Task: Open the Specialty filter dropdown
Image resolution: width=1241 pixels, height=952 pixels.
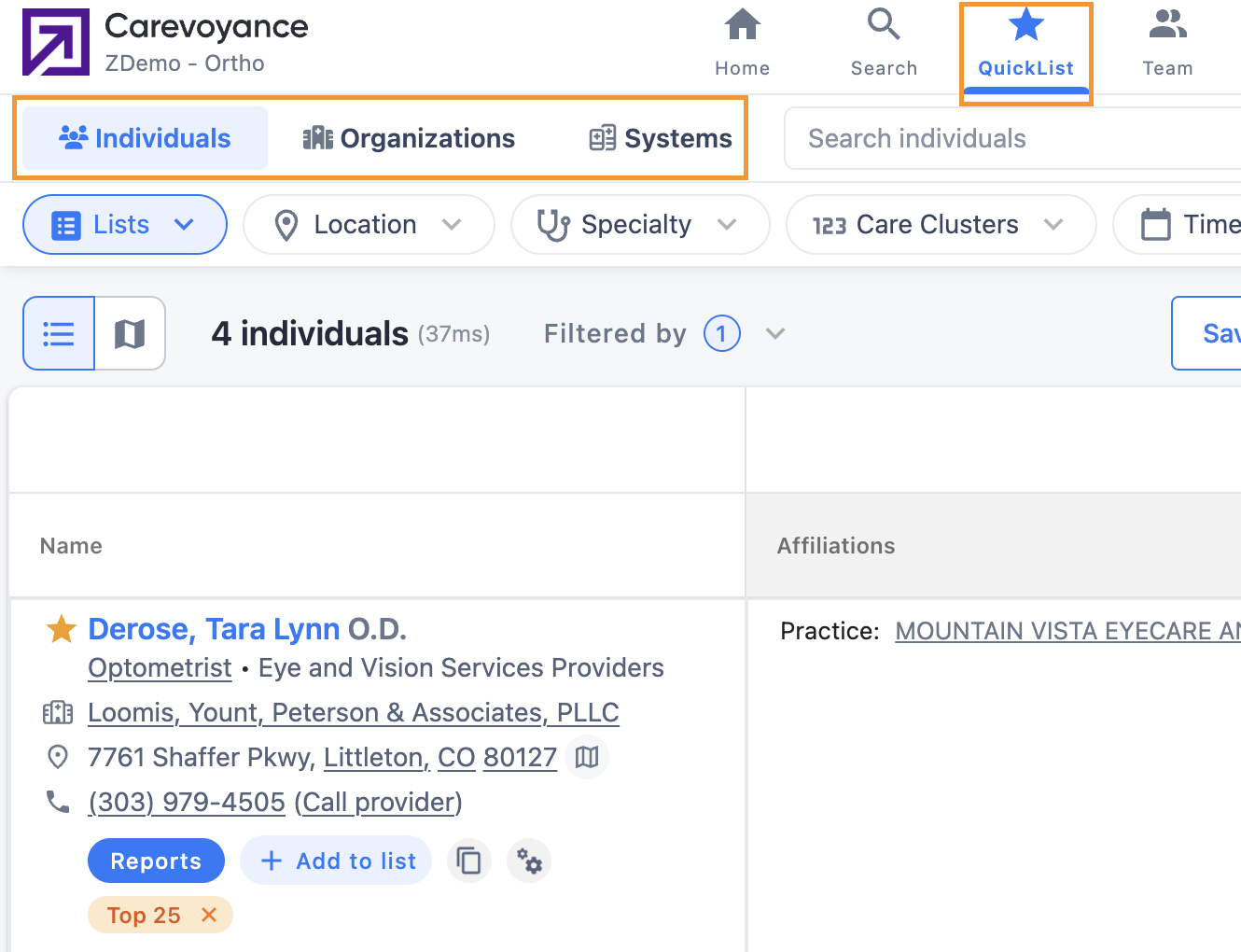Action: pyautogui.click(x=640, y=224)
